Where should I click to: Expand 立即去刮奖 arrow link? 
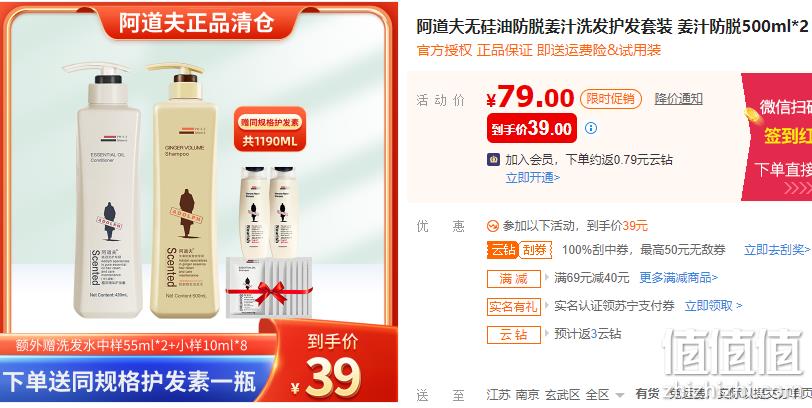click(x=777, y=250)
